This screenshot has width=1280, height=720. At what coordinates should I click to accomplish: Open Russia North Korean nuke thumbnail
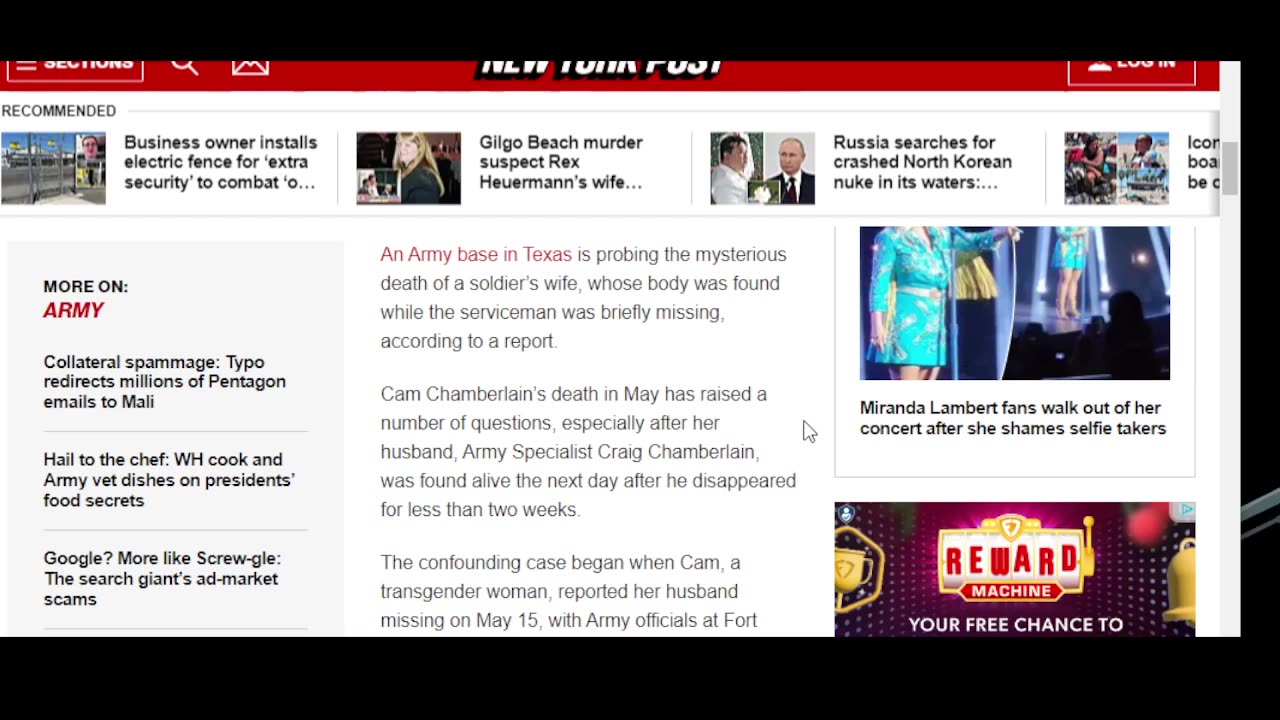(762, 168)
